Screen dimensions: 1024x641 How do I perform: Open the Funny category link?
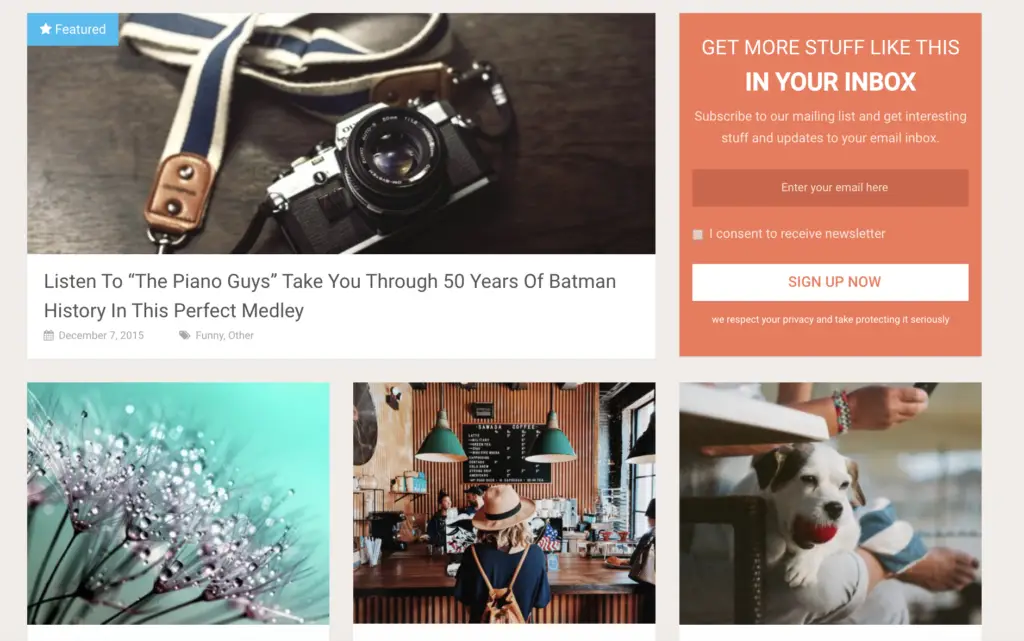pyautogui.click(x=209, y=336)
